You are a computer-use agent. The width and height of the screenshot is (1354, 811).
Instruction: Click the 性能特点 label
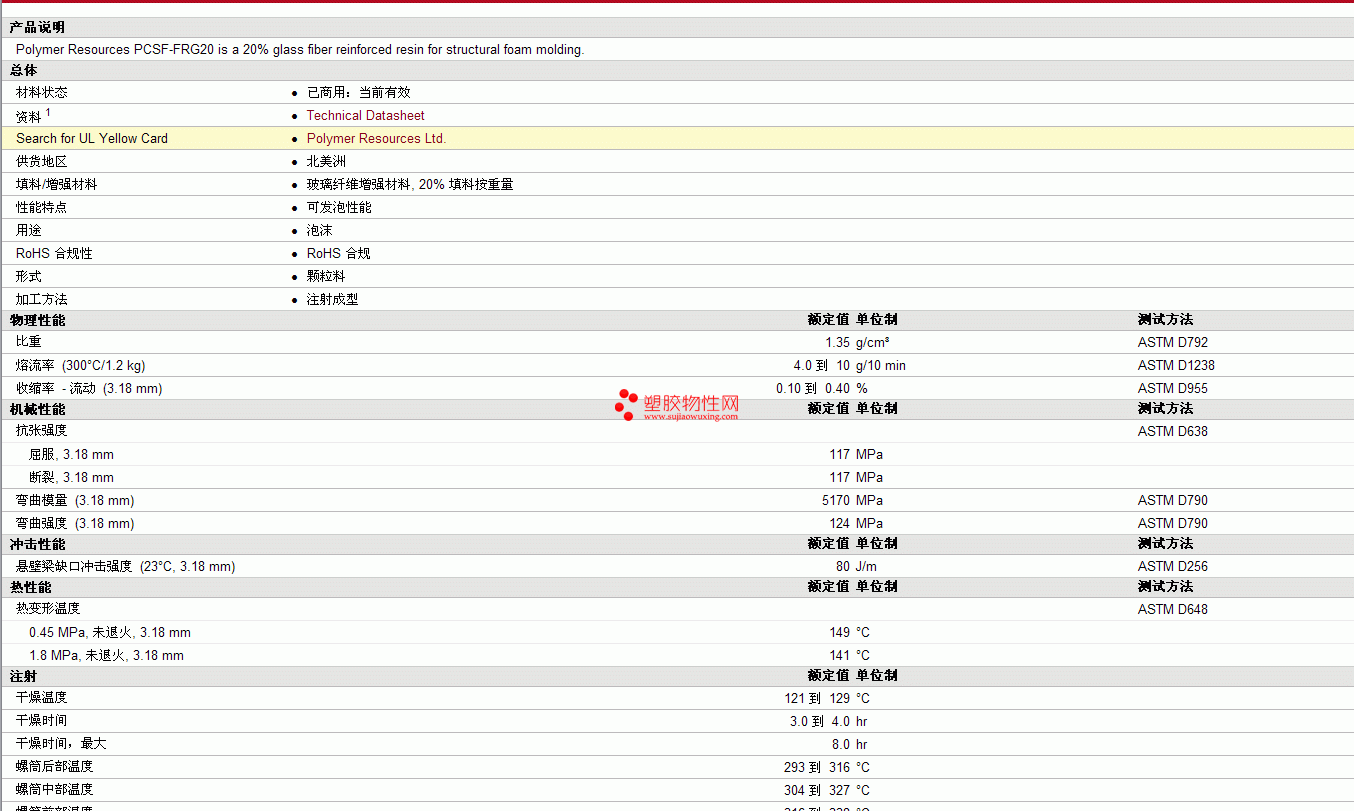pos(42,207)
